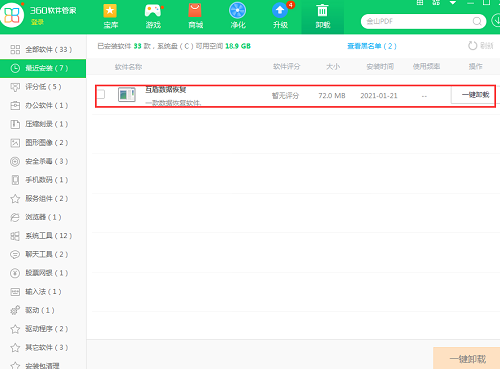Go to the 商城 store
Screen dimensions: 500x369
(x=195, y=16)
